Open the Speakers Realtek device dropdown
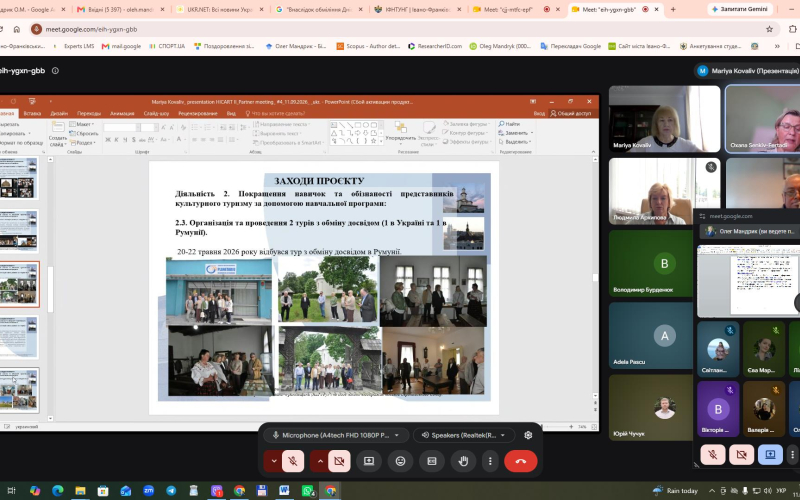Screen dimensions: 800x500 click(x=464, y=435)
